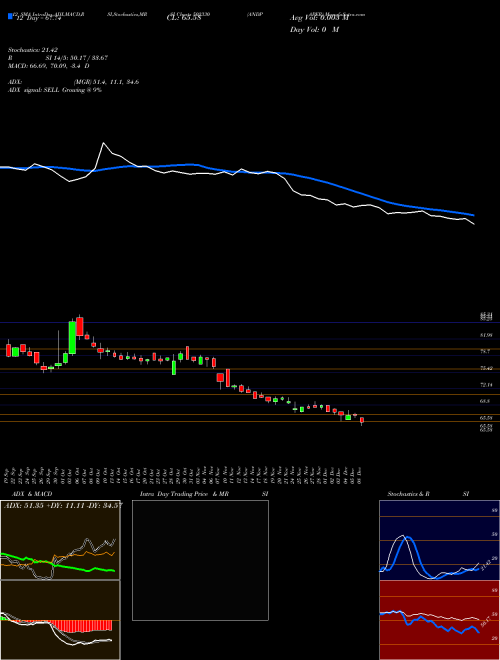This screenshot has width=500, height=660.
Task: Click the 72.14 price axis label
Action: [x=486, y=385]
